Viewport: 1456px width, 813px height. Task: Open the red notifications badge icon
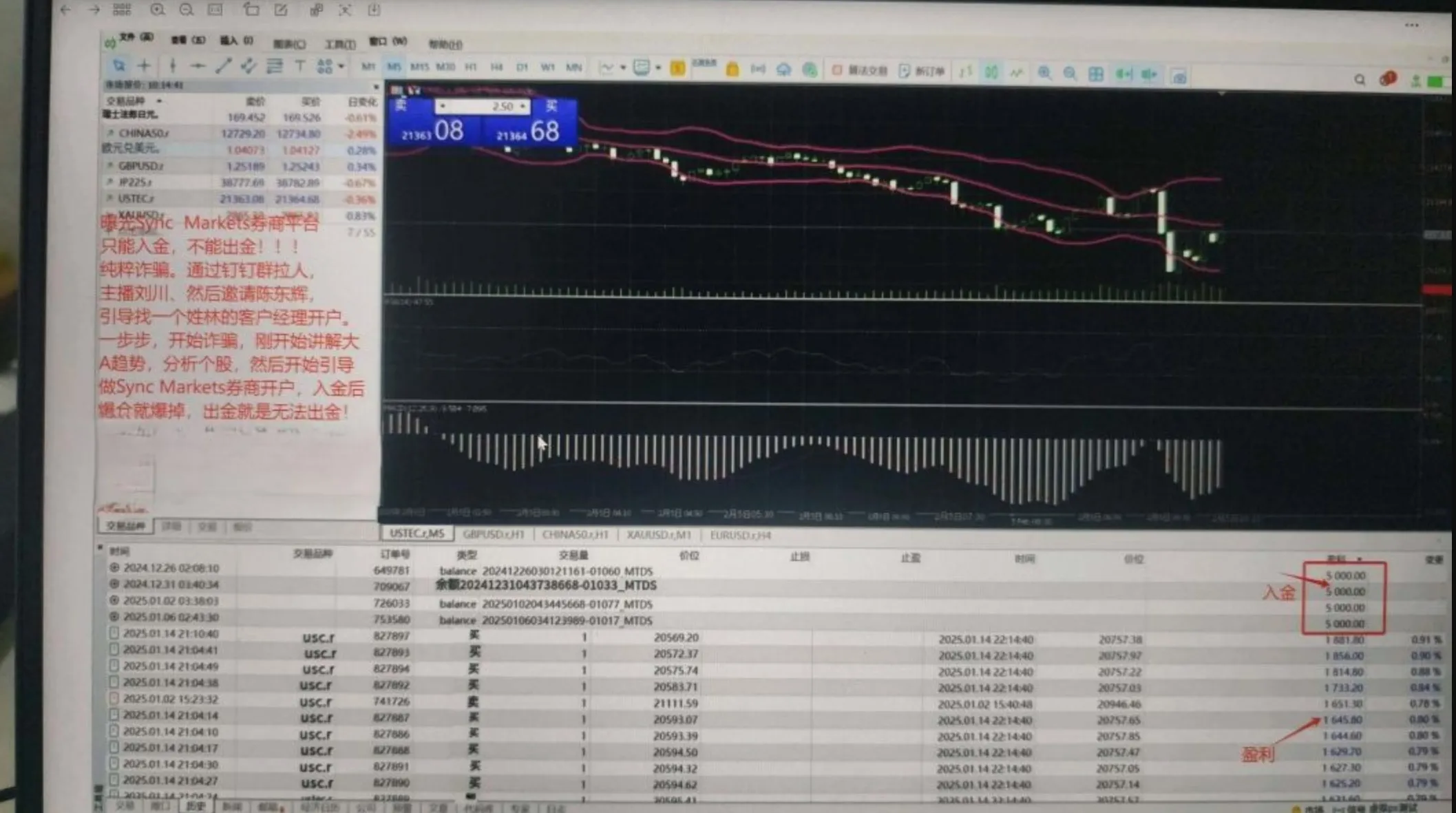(x=1388, y=79)
